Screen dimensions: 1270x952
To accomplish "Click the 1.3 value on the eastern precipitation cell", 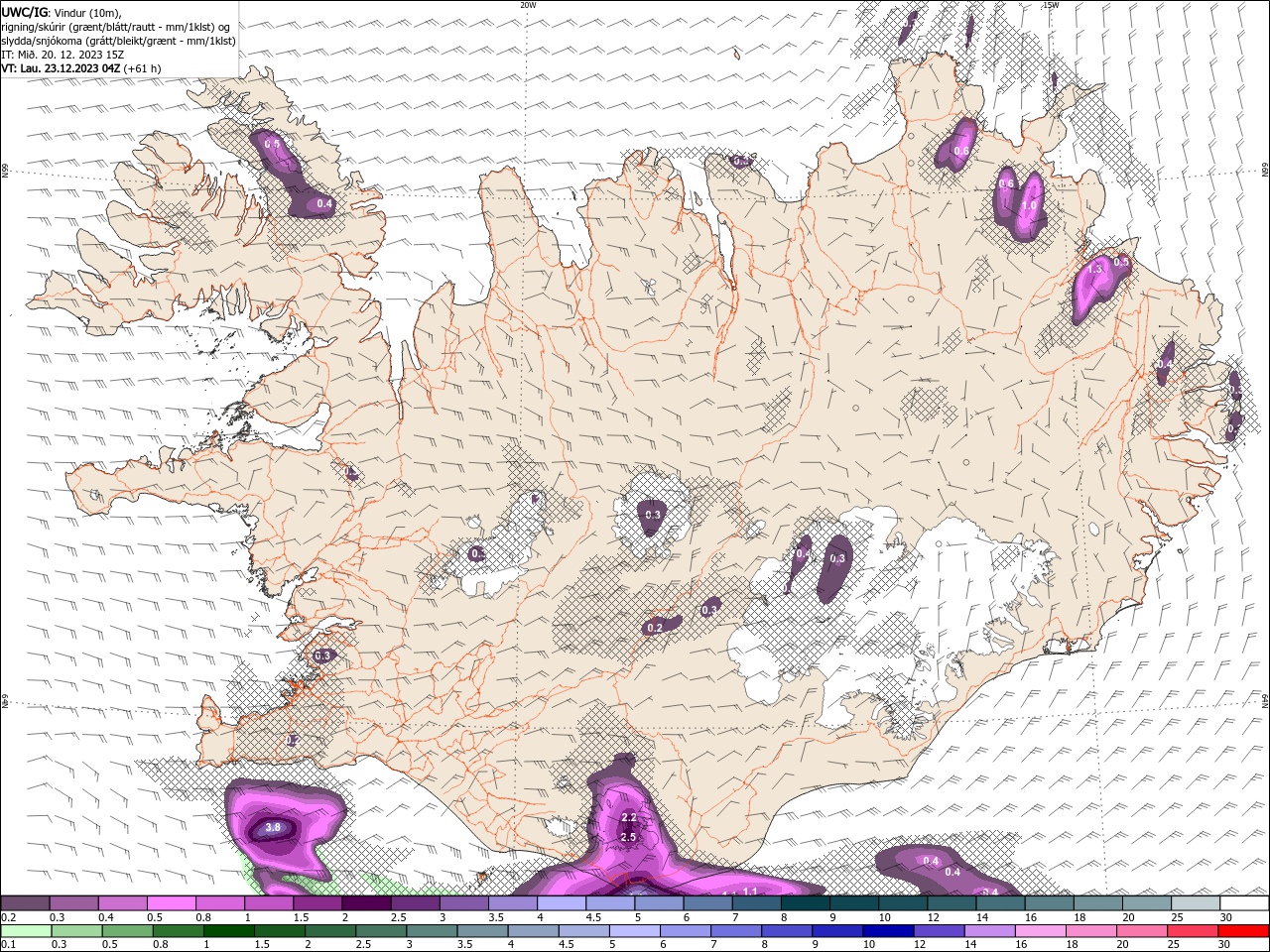I will [1096, 269].
